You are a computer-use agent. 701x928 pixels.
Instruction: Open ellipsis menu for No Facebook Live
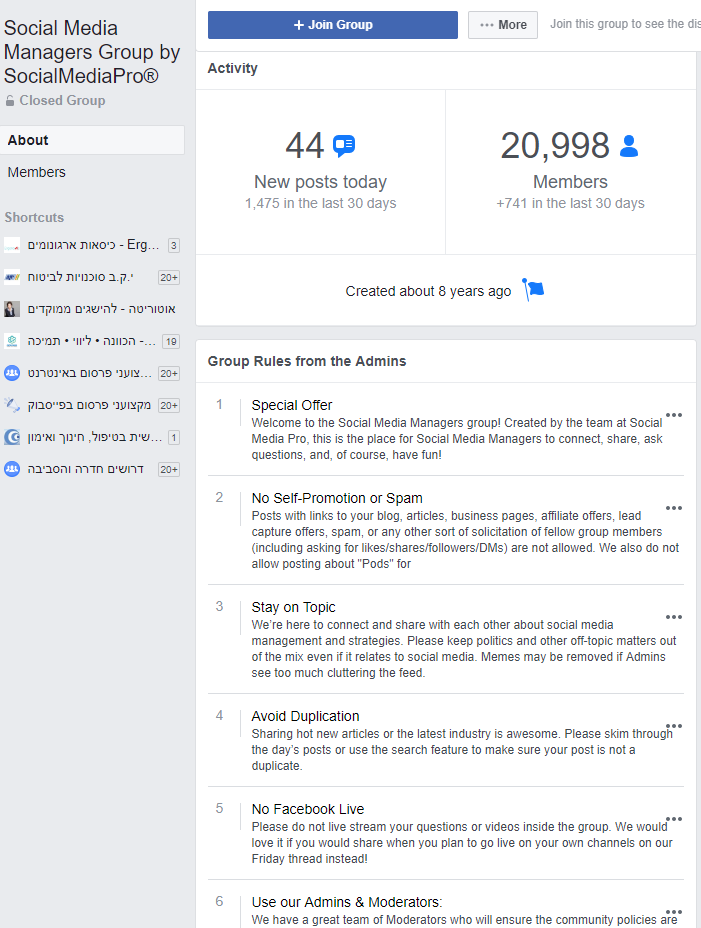point(673,819)
